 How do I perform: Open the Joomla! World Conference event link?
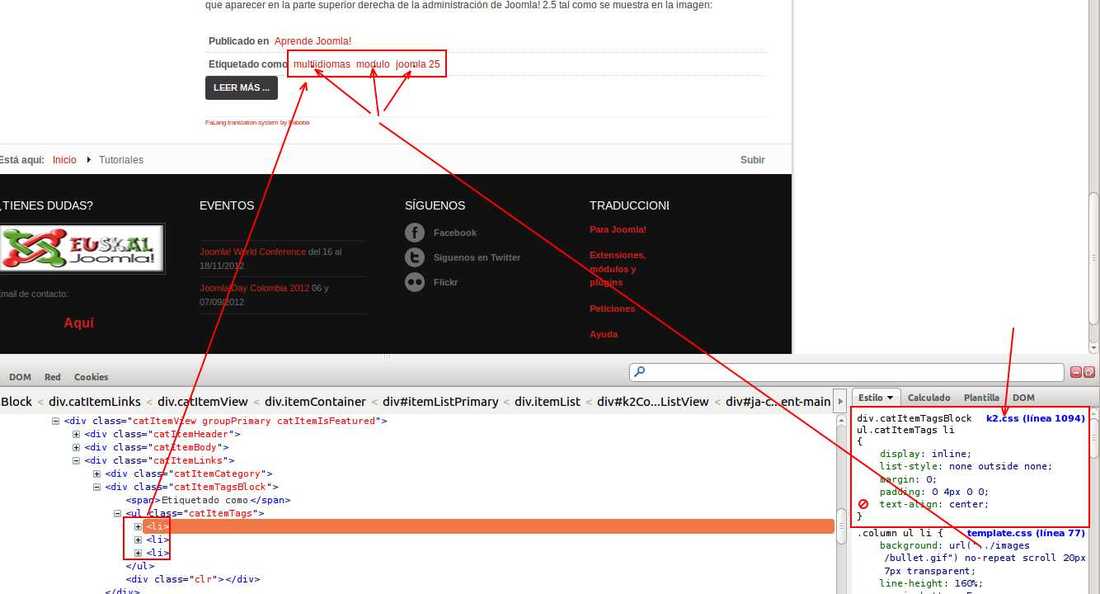[x=253, y=252]
